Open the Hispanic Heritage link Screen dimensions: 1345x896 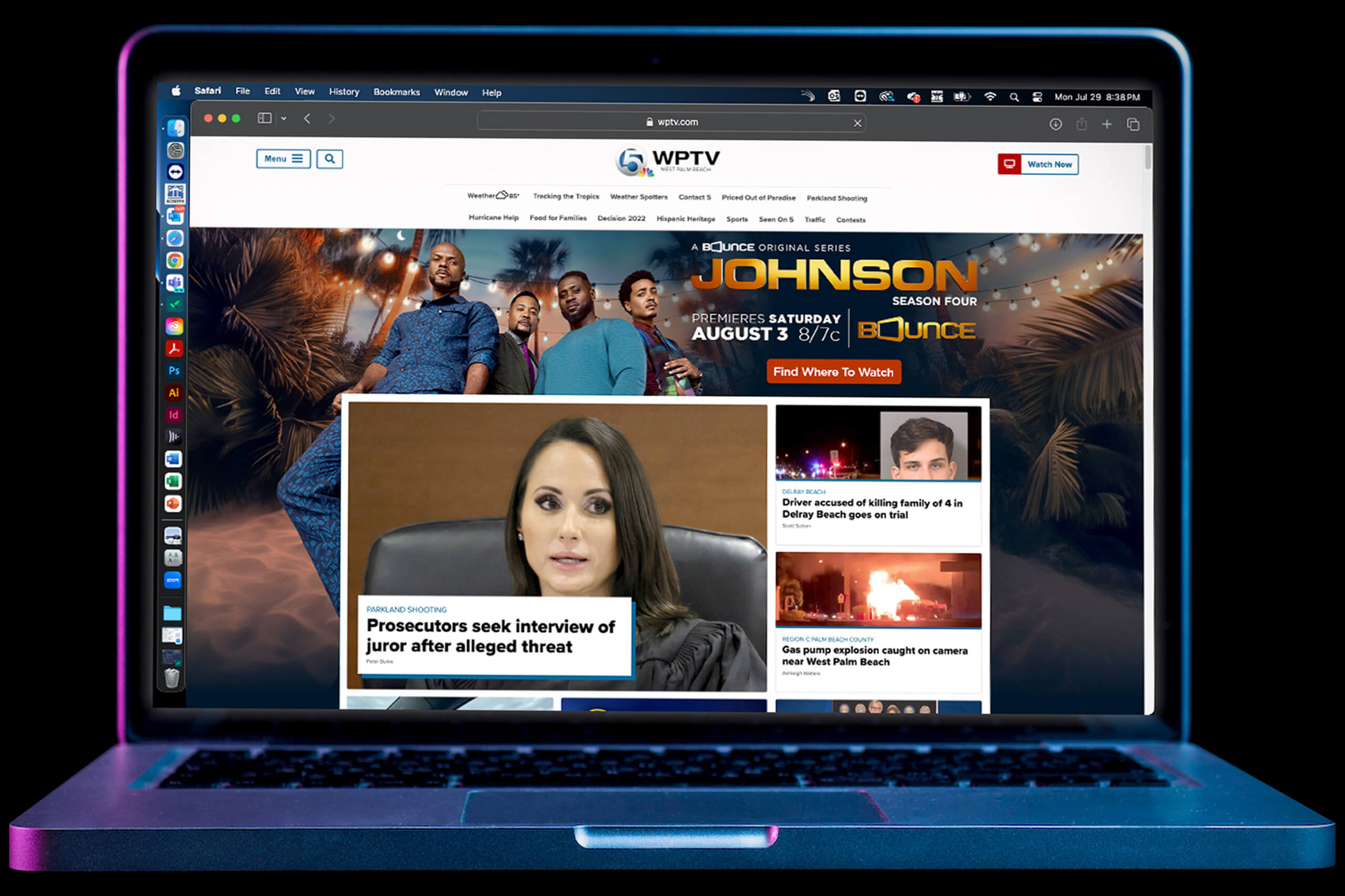click(686, 219)
